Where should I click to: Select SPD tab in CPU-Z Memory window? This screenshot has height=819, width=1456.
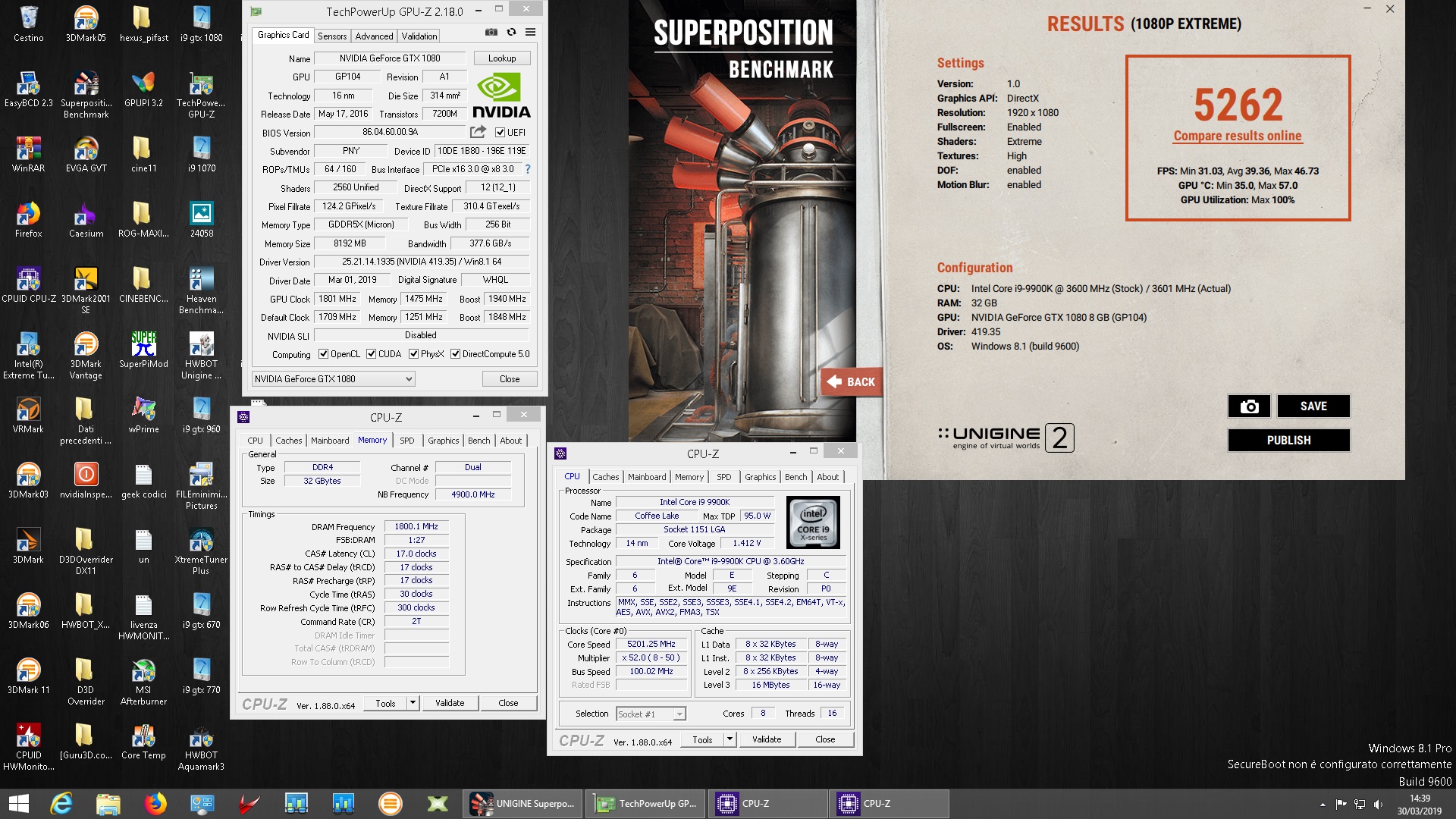(x=407, y=440)
